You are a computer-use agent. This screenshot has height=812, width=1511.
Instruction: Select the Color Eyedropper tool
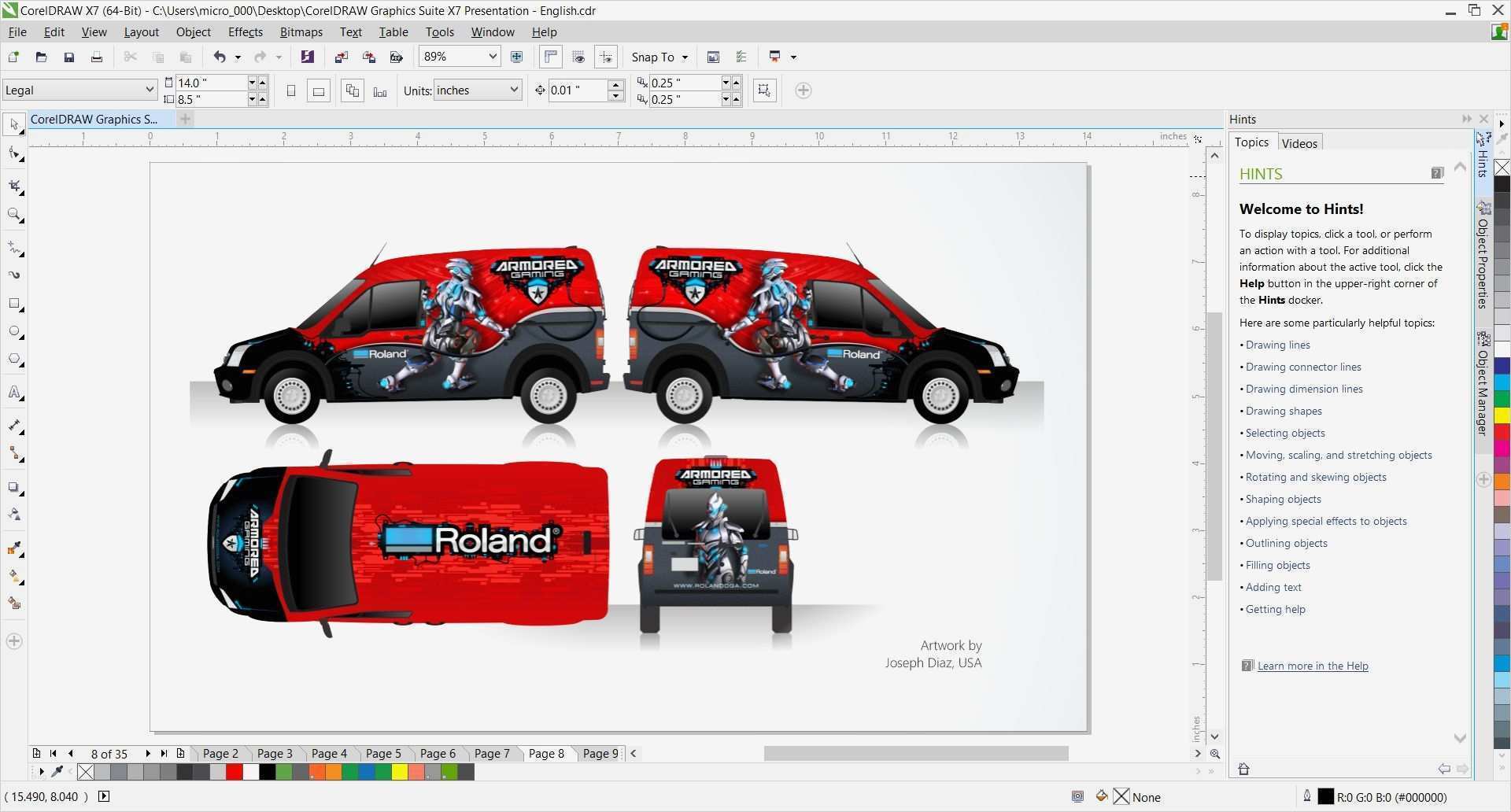tap(14, 548)
